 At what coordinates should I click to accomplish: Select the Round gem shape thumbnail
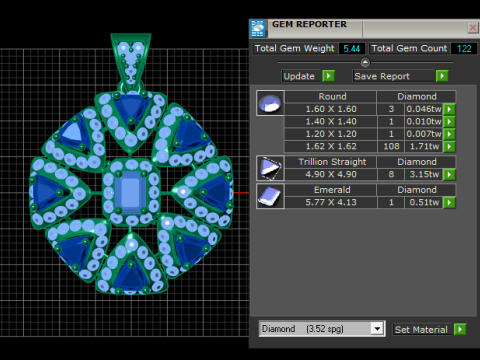coord(270,103)
